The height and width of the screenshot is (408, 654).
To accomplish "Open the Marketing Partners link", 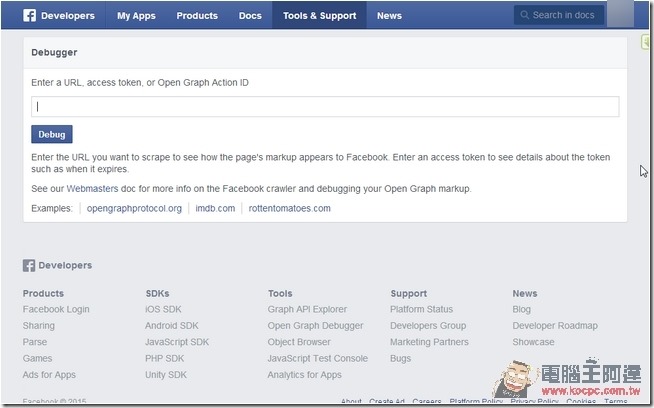I will (x=429, y=342).
